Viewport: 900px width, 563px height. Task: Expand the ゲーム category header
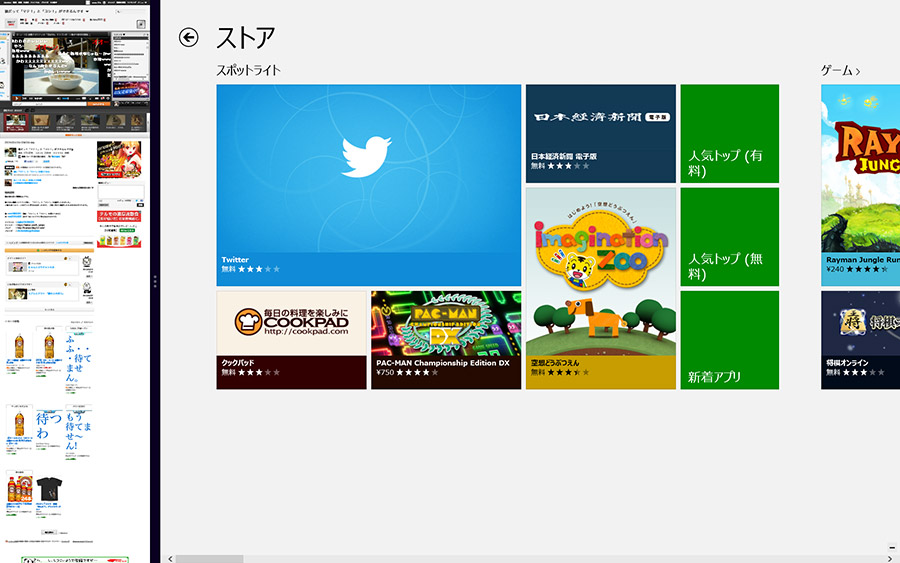click(x=840, y=71)
